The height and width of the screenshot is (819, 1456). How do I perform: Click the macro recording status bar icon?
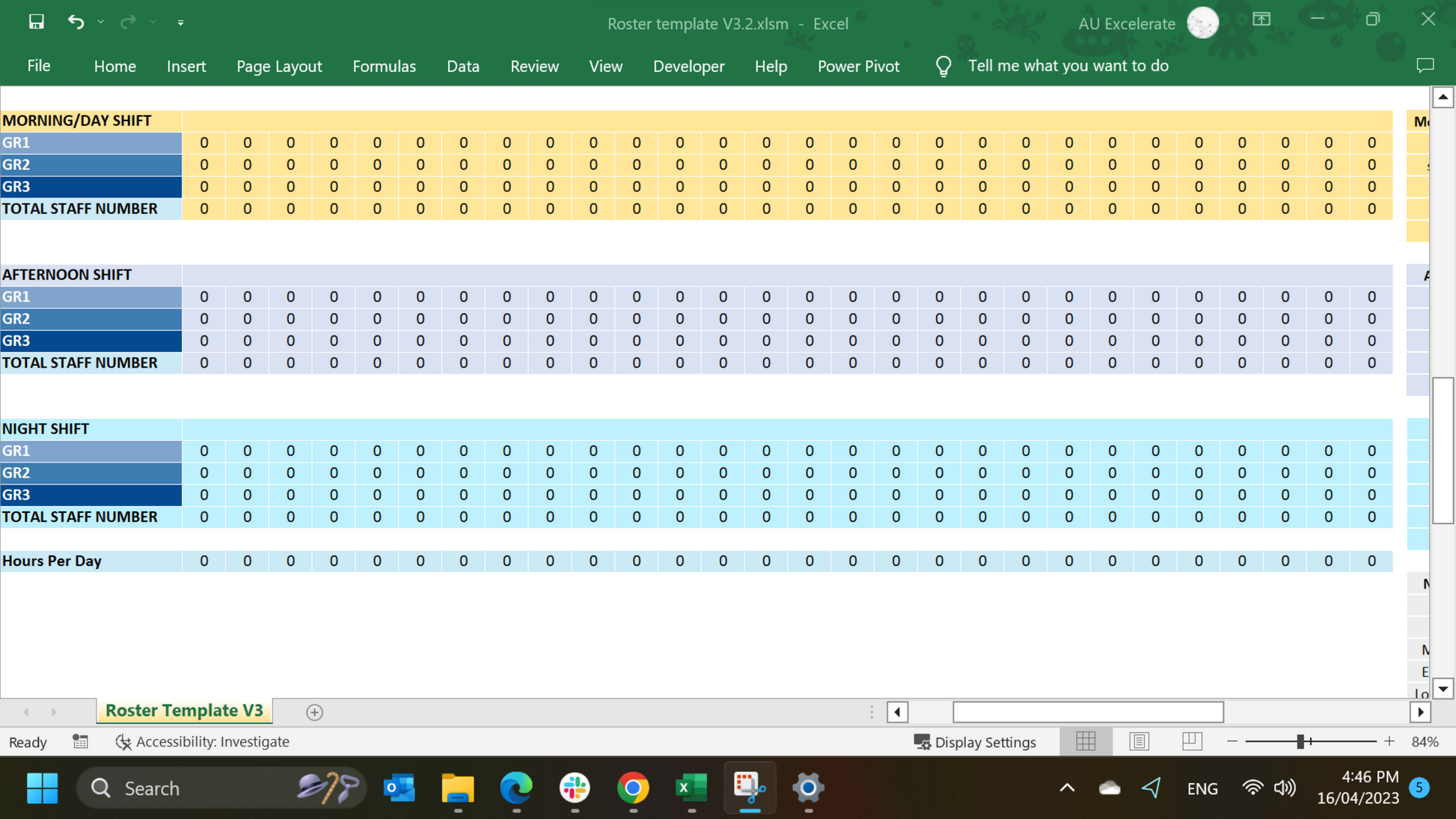click(80, 741)
